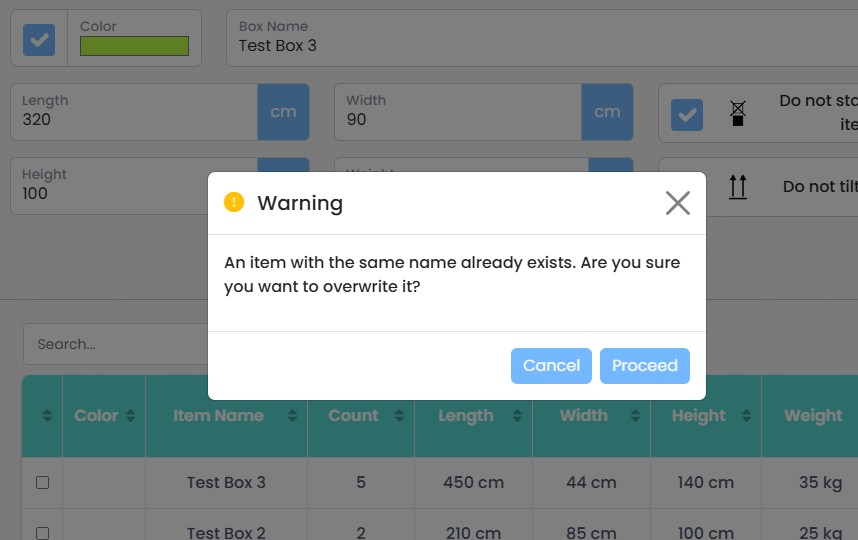Image resolution: width=858 pixels, height=540 pixels.
Task: Click the yellow warning exclamation icon
Action: 234,203
